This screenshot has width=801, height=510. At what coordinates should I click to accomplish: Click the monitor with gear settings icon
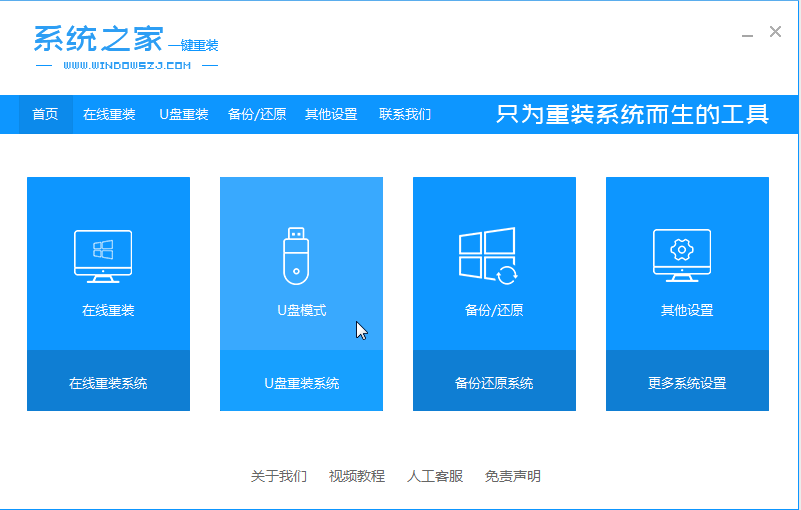pyautogui.click(x=682, y=256)
